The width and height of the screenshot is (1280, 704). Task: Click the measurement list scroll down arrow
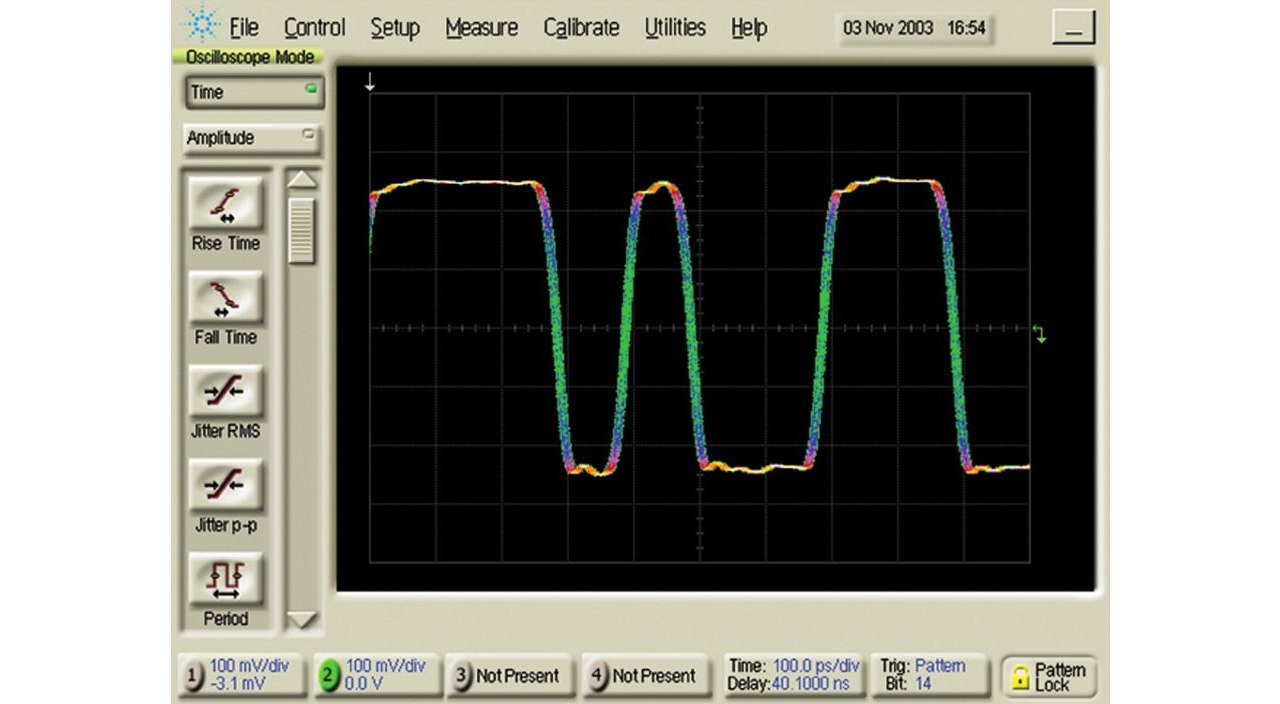302,619
